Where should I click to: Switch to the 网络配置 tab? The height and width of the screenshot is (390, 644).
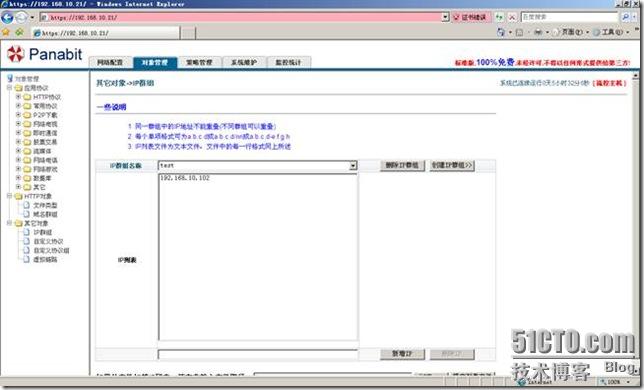tap(110, 62)
